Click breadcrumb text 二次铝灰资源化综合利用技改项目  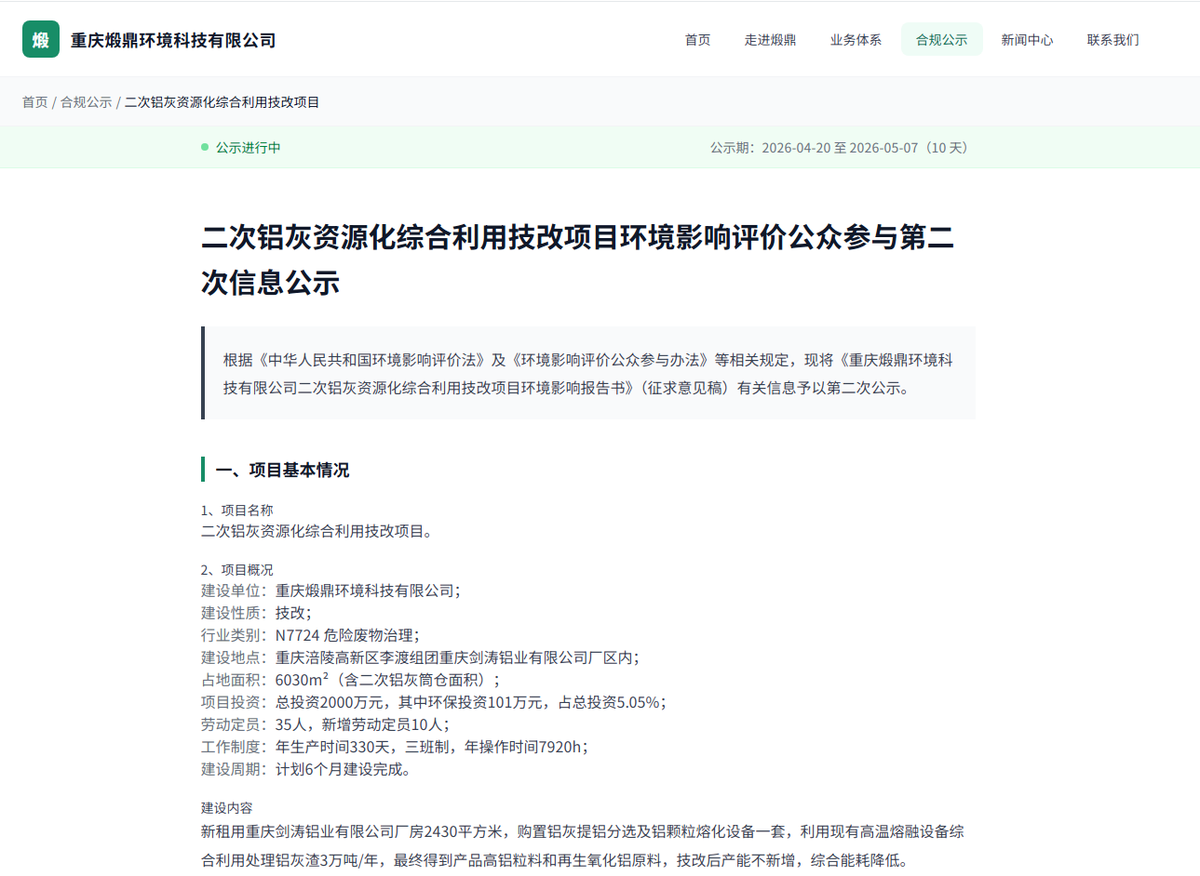tap(222, 102)
